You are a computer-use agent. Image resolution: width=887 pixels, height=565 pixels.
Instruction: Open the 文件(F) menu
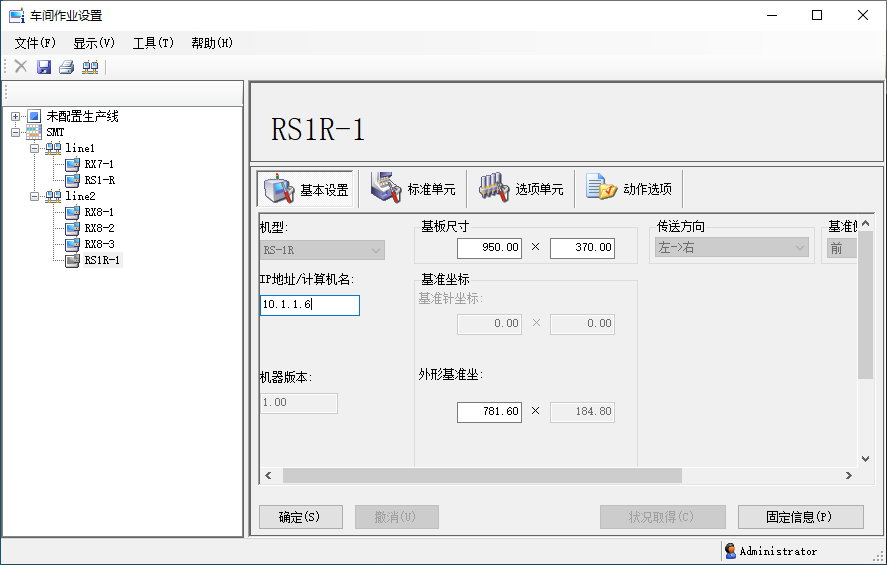coord(35,43)
